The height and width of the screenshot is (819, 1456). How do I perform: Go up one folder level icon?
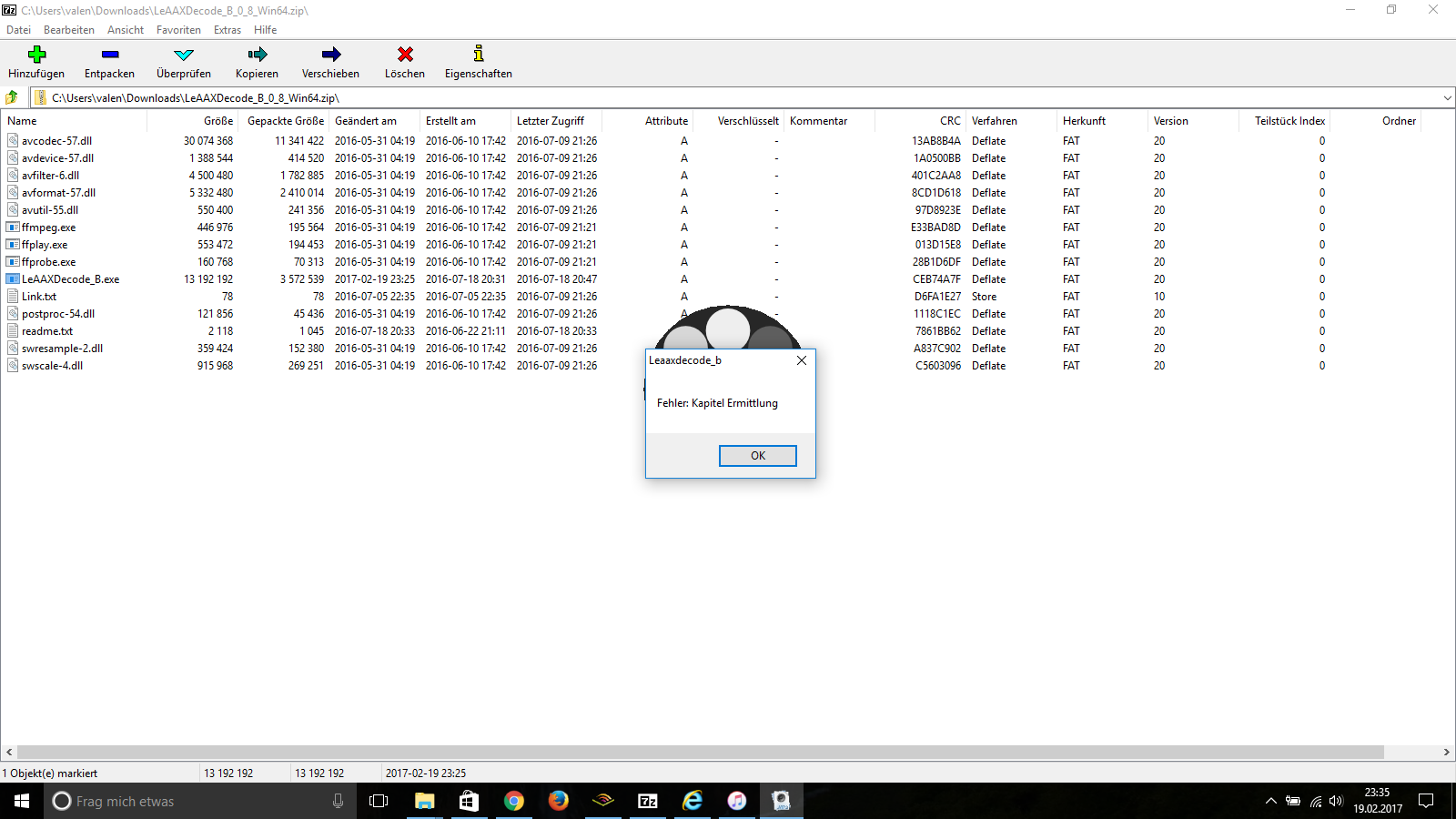(x=12, y=97)
